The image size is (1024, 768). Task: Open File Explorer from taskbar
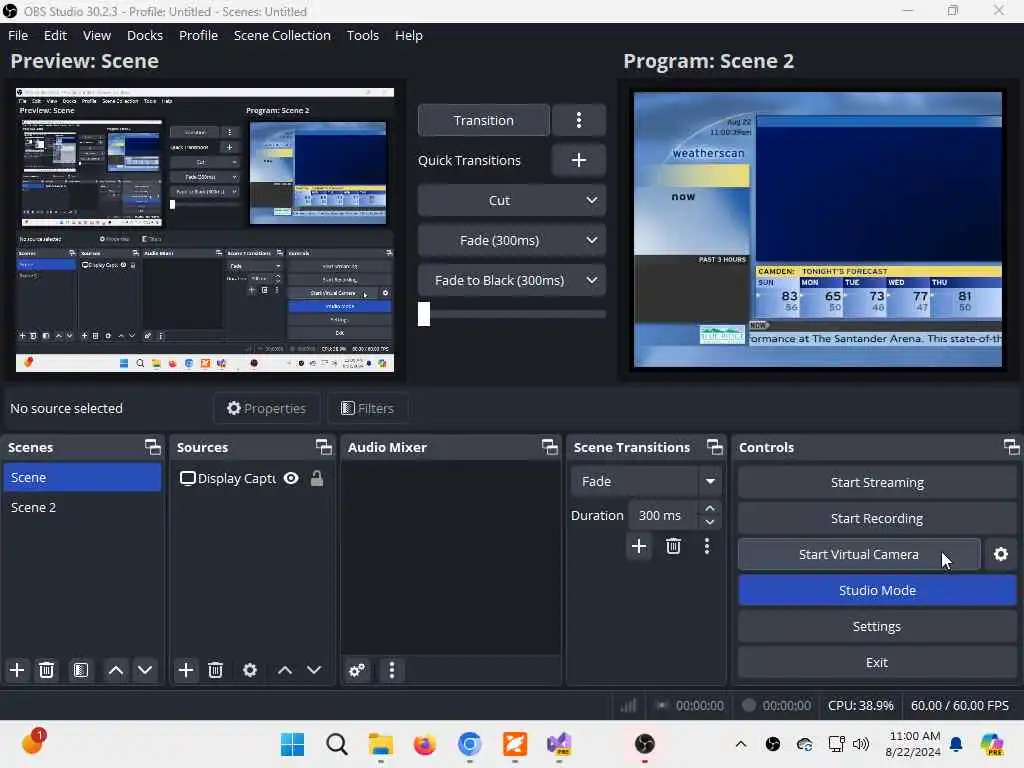tap(381, 744)
